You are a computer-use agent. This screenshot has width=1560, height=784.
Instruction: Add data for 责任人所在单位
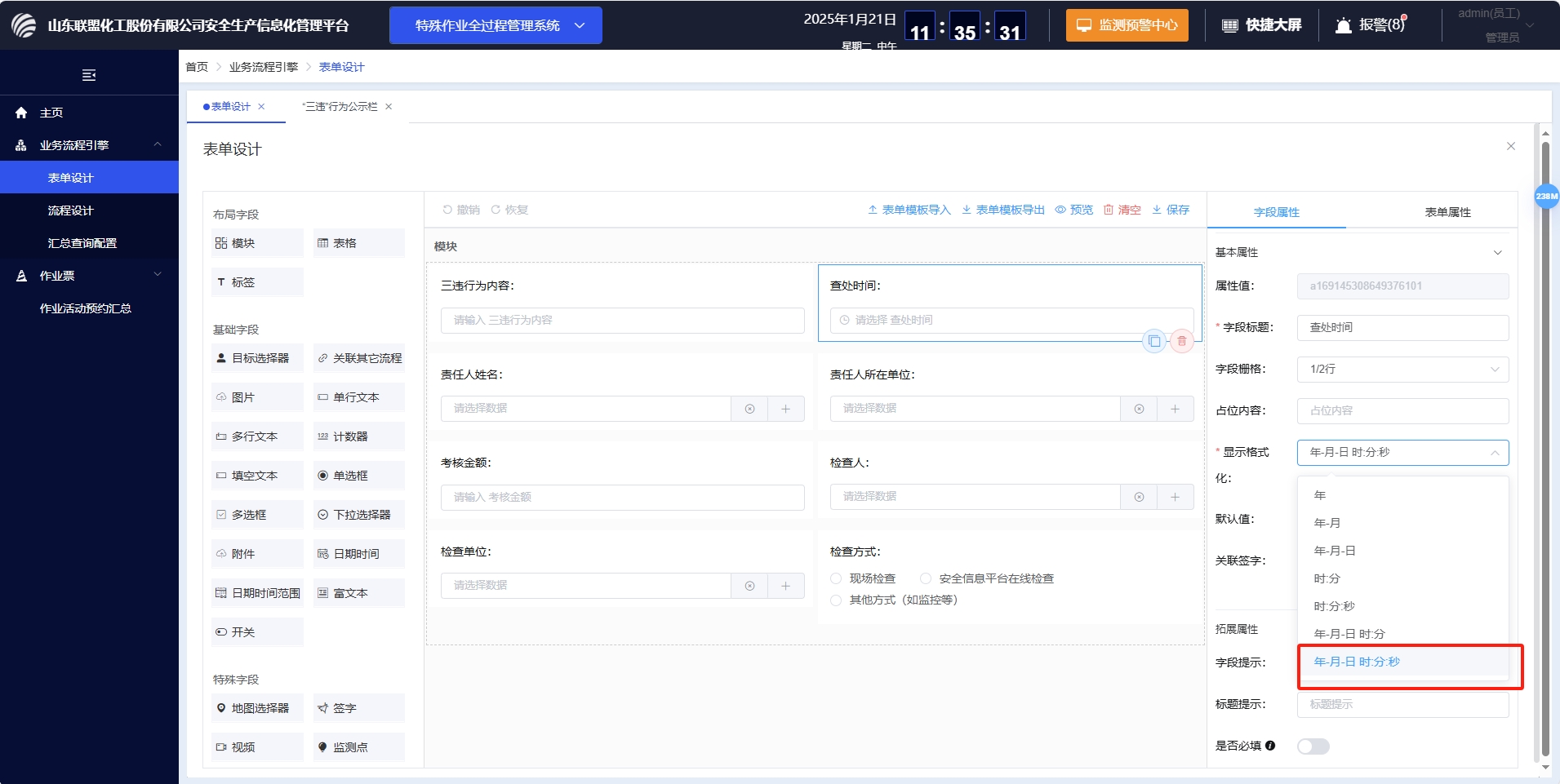coord(1175,409)
